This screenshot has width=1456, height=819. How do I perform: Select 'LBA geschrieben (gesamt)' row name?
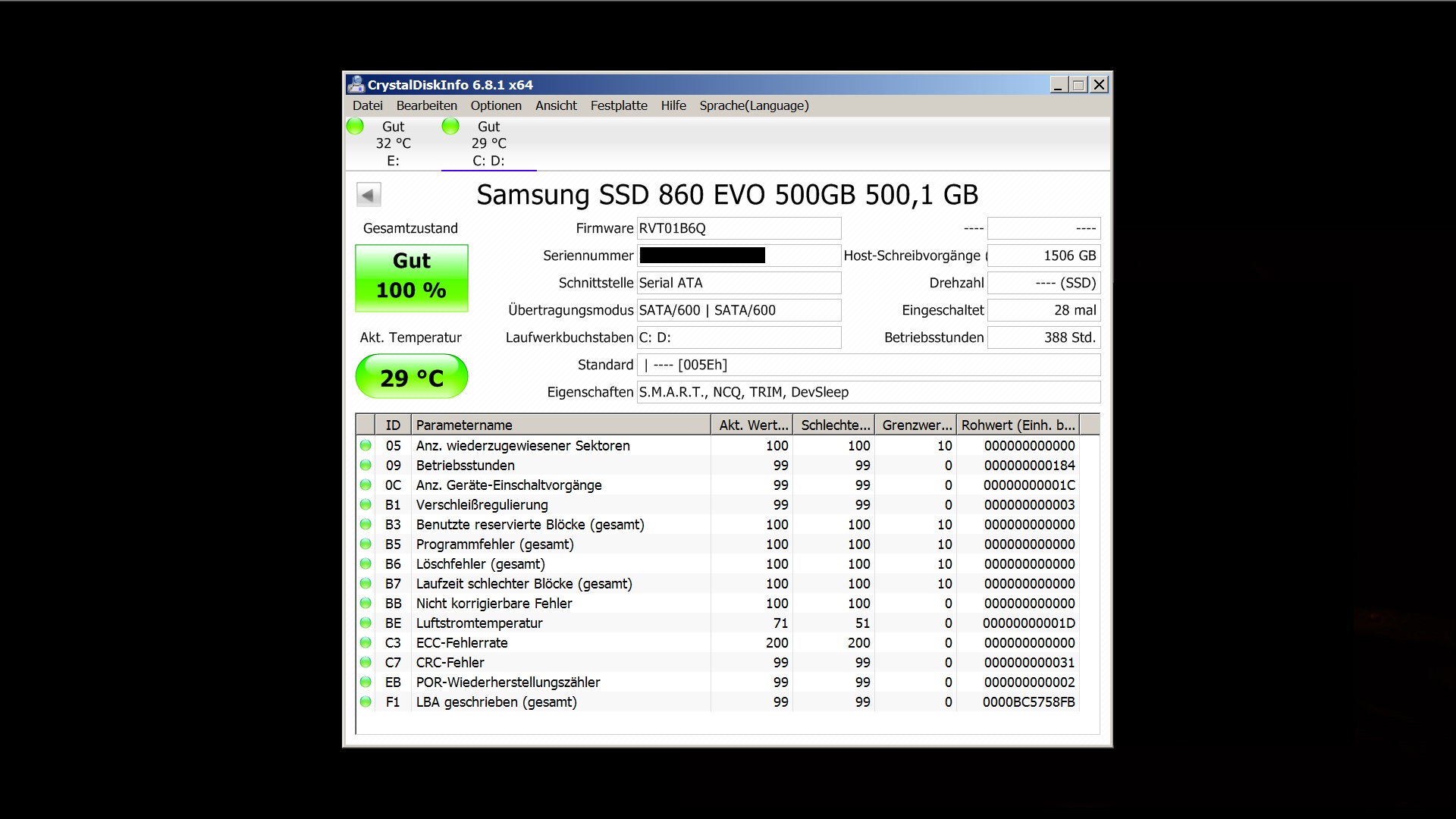tap(497, 702)
